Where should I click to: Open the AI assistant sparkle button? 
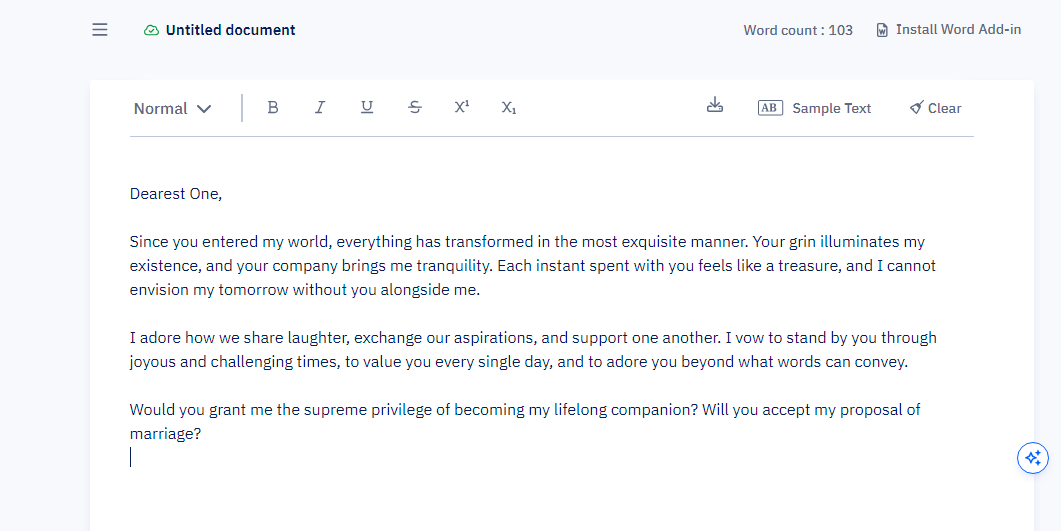tap(1032, 458)
